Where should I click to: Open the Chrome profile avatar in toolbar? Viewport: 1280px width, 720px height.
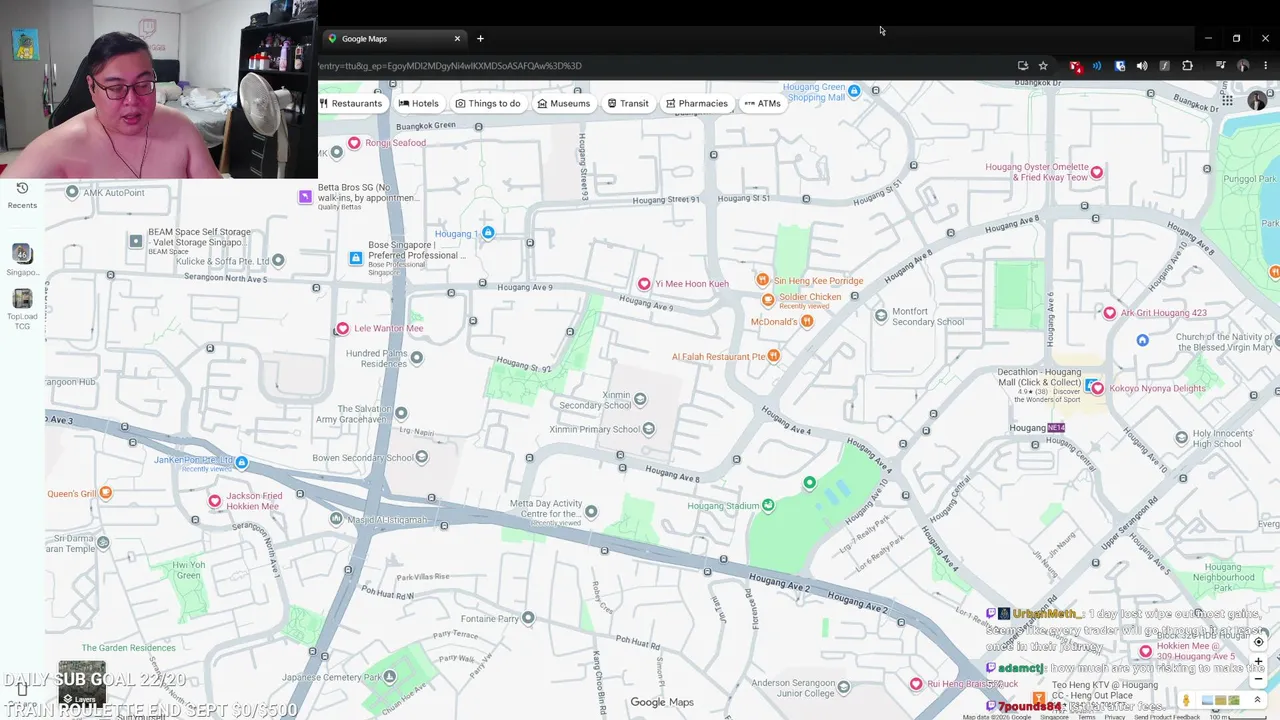(x=1243, y=66)
